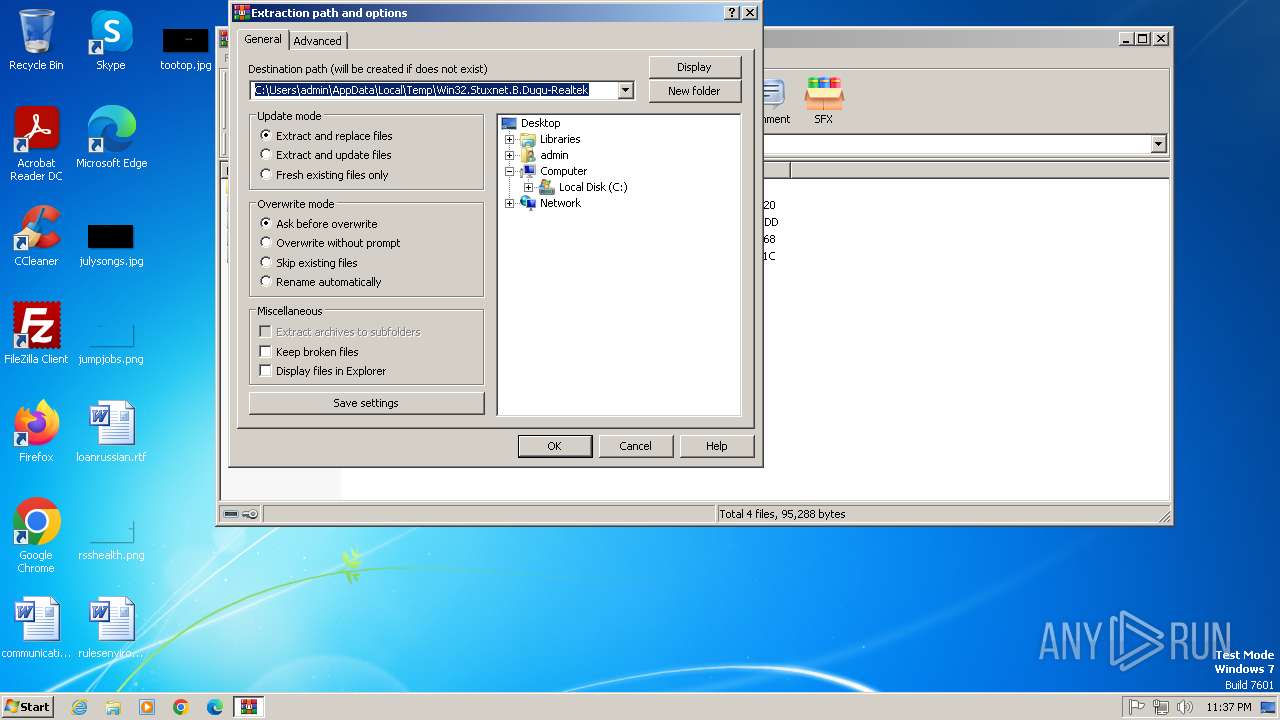Click Save settings button
This screenshot has height=720, width=1280.
point(366,403)
